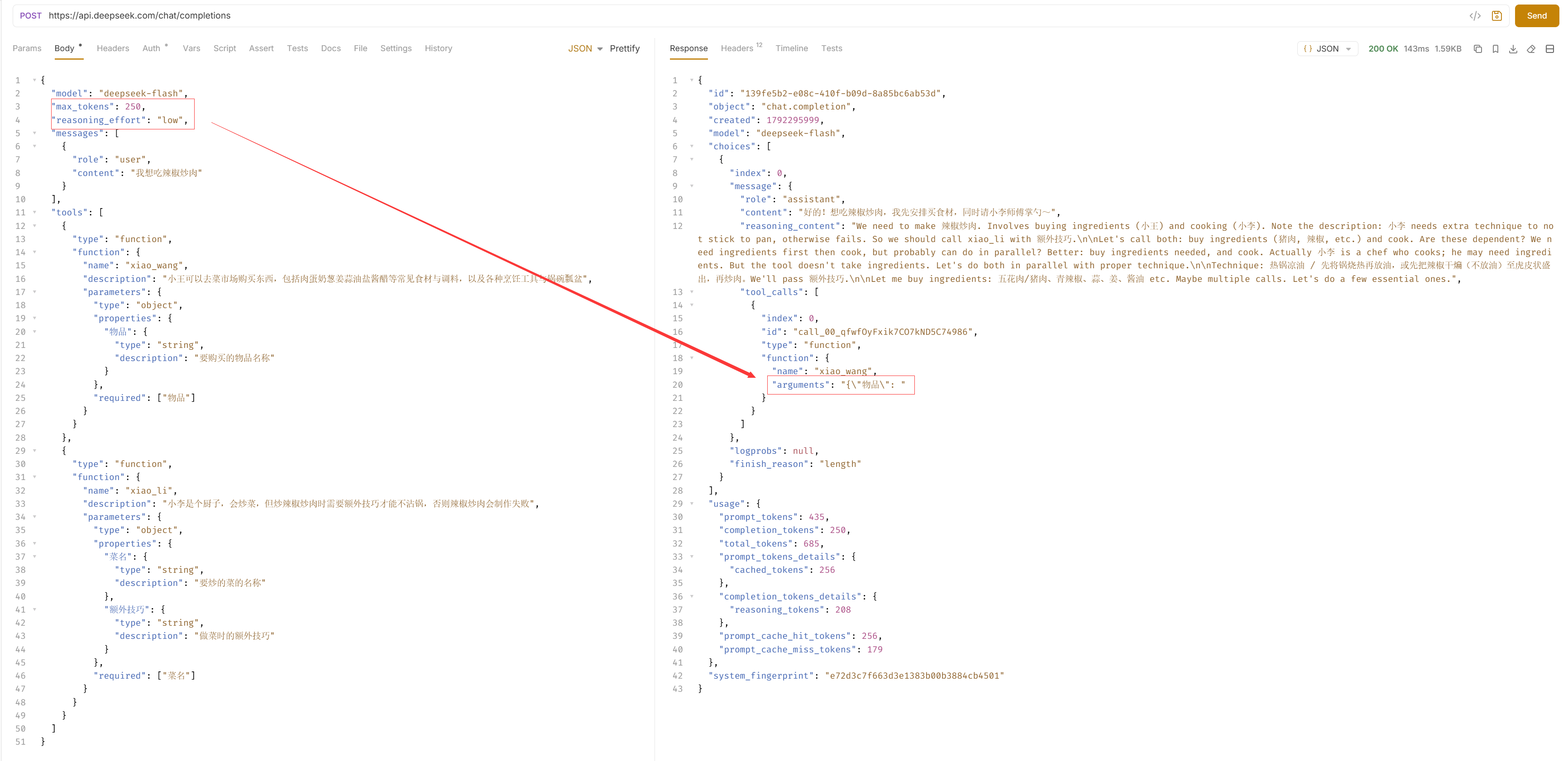Open the request Headers tab
This screenshot has height=761, width=1568.
[113, 49]
